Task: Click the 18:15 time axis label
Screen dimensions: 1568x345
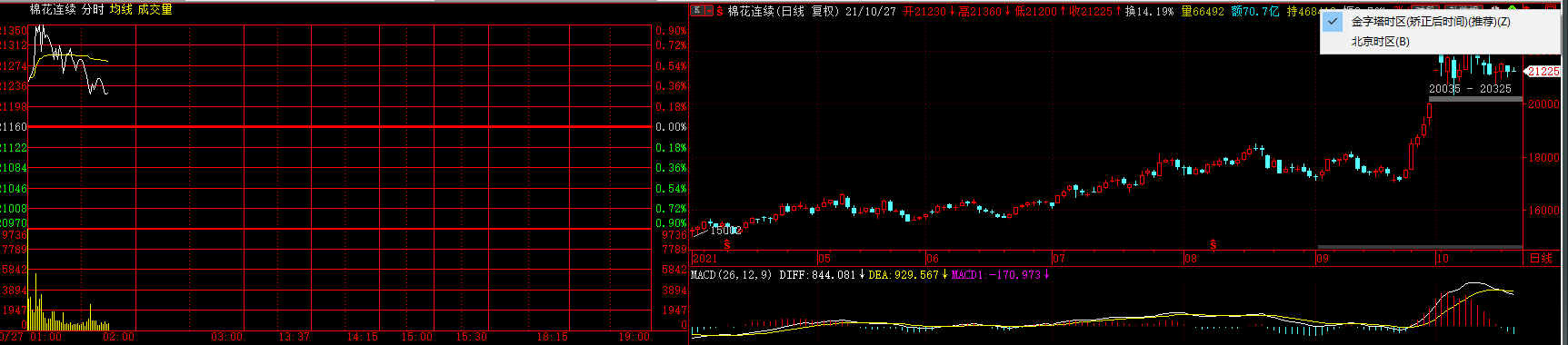Action: pos(552,337)
